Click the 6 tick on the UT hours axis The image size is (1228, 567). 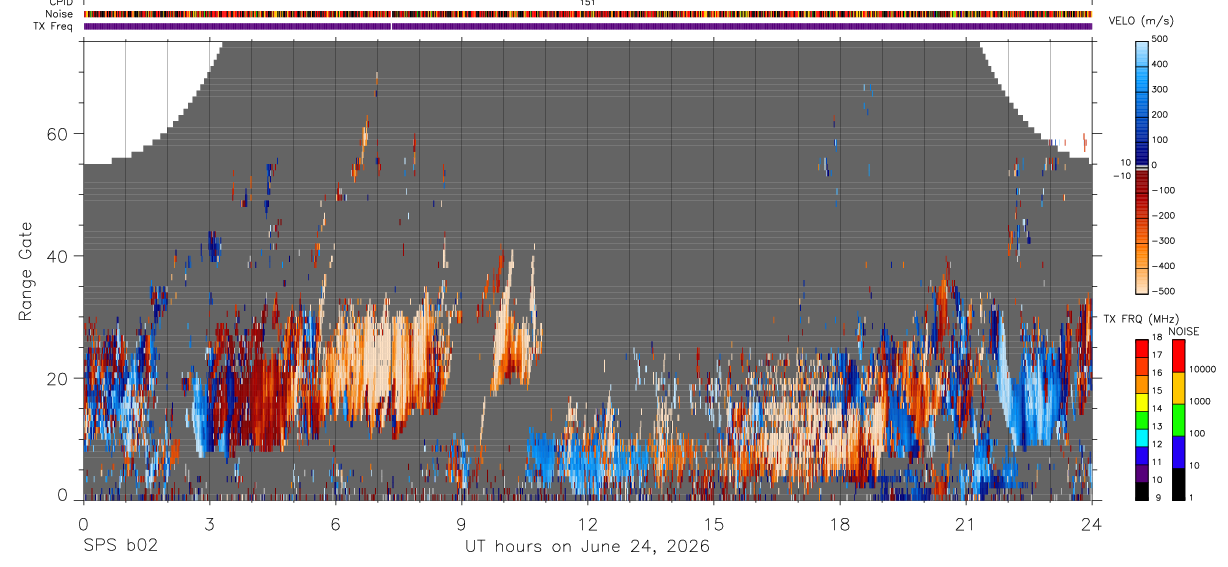335,523
